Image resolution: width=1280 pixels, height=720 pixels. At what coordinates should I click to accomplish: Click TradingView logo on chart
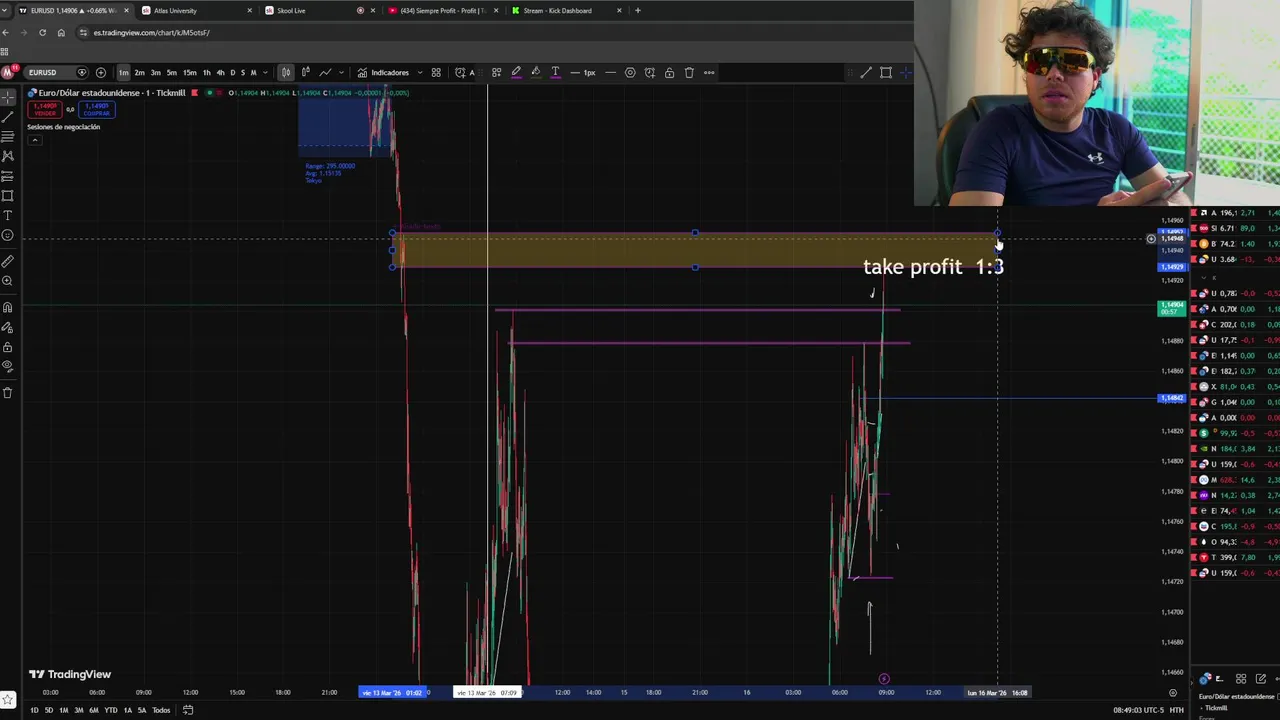pyautogui.click(x=70, y=674)
